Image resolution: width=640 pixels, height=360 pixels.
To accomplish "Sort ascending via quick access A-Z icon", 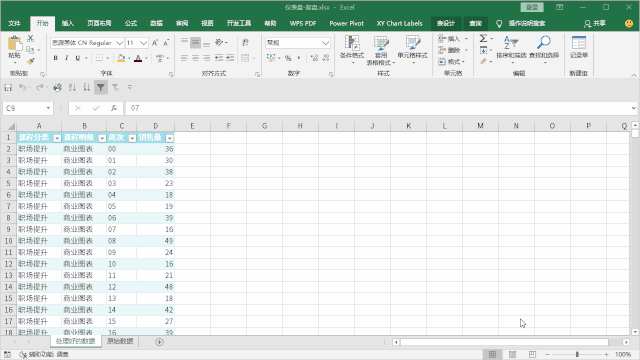I will (72, 87).
